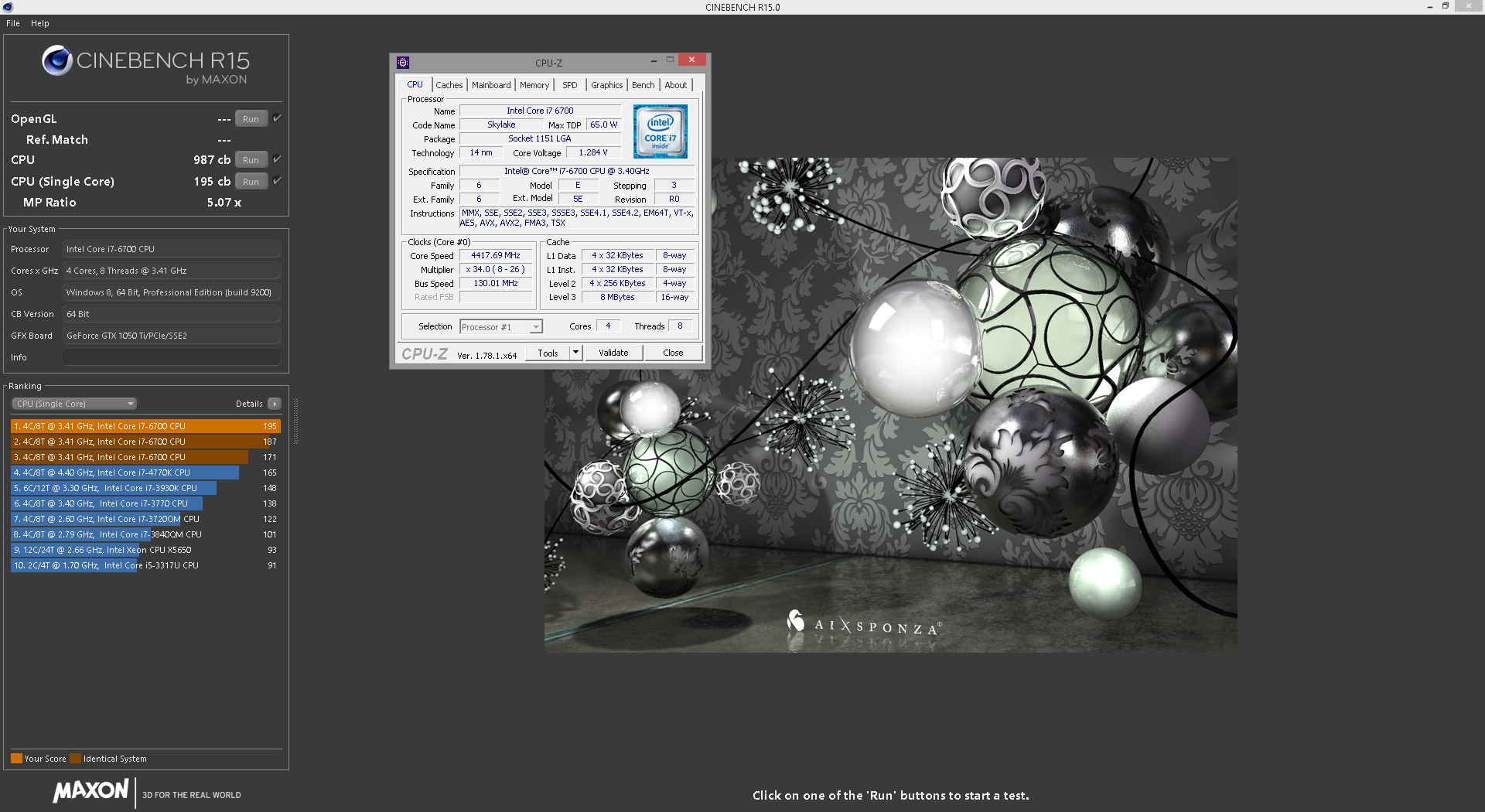
Task: Click the empty Info input field
Action: (172, 357)
